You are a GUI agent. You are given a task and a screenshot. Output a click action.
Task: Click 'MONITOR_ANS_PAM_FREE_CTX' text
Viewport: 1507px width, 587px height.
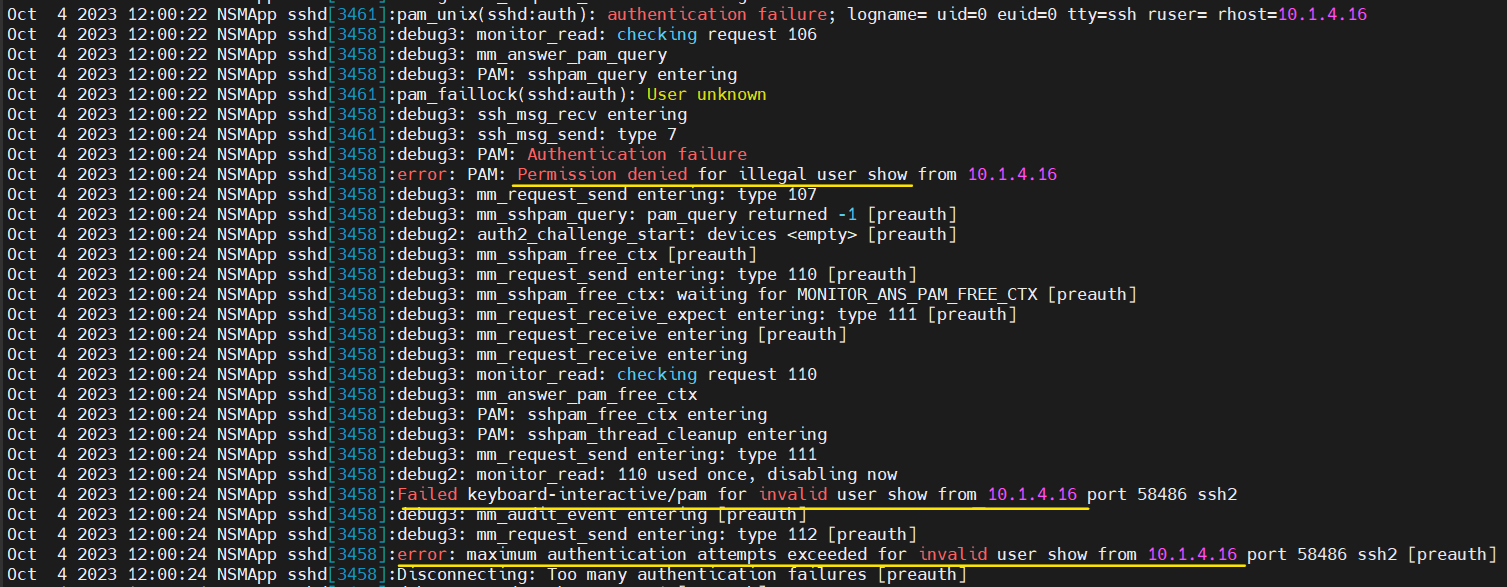(917, 294)
